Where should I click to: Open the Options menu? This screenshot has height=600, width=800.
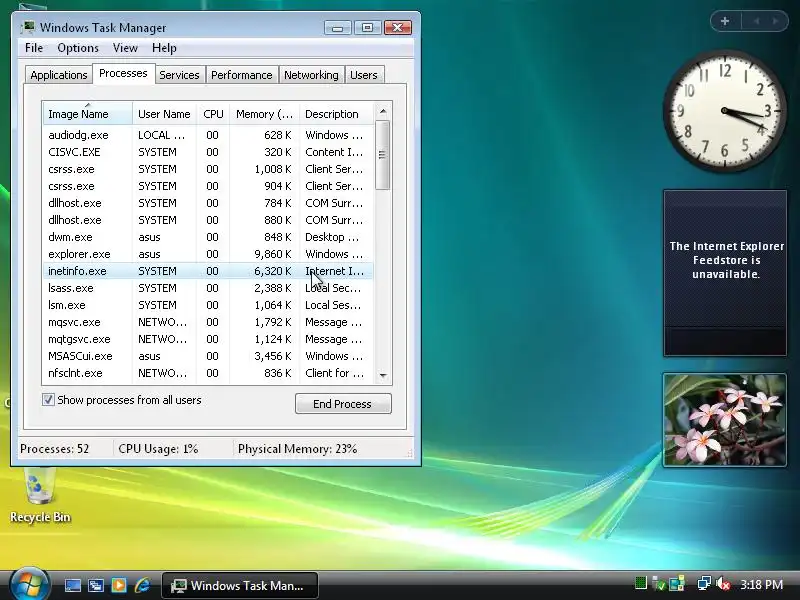(78, 48)
